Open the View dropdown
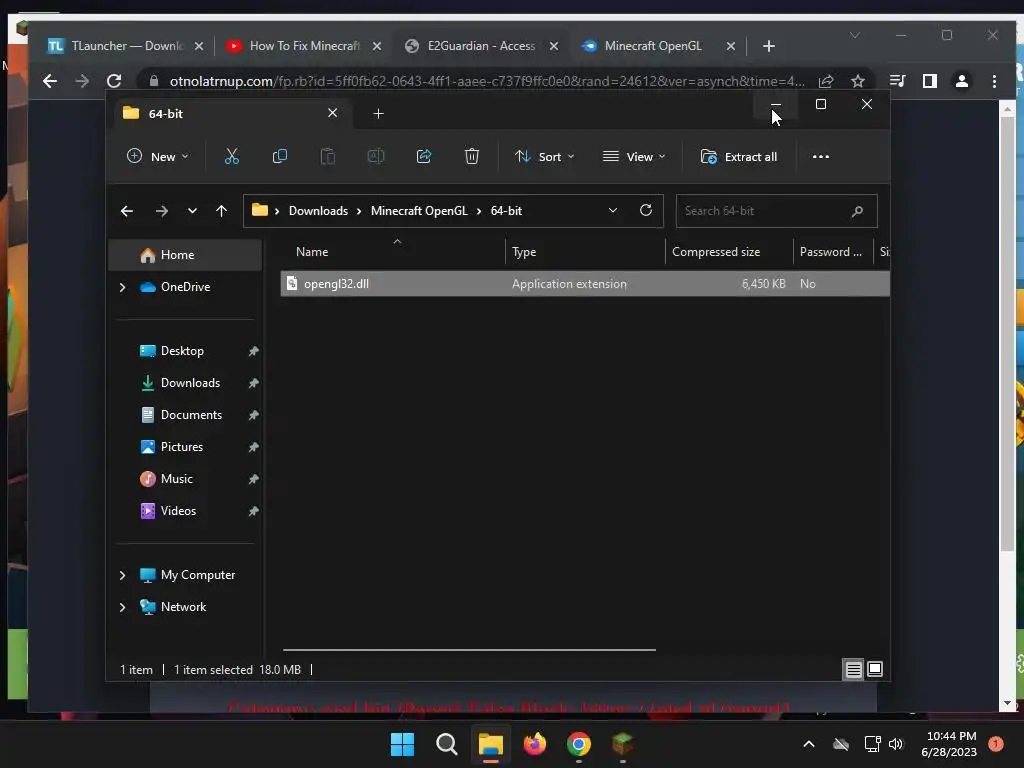Image resolution: width=1024 pixels, height=768 pixels. pos(634,157)
